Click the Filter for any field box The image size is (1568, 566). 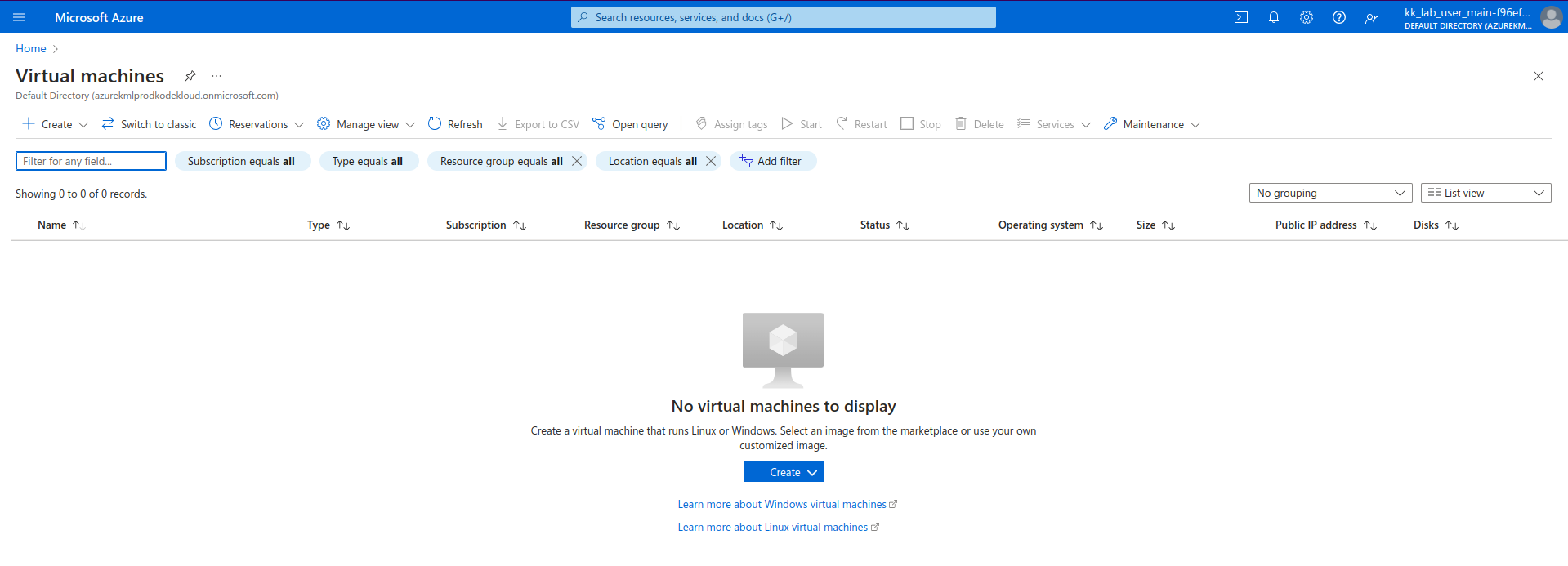tap(91, 161)
